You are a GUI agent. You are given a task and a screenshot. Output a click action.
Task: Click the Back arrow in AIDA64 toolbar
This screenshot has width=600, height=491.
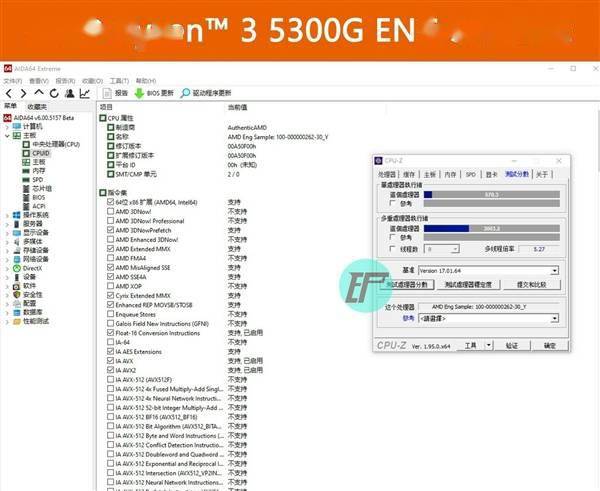9,93
